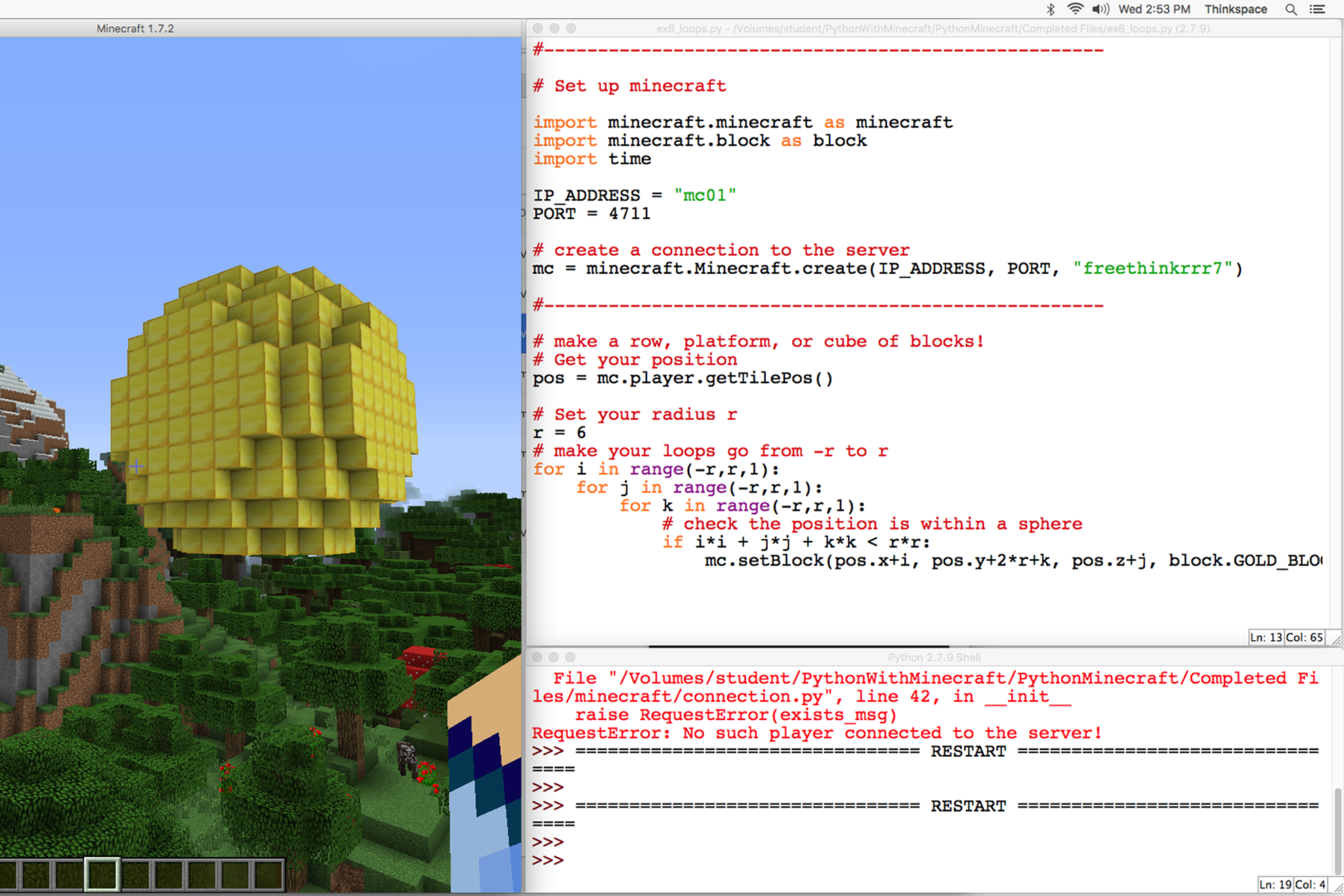Close the ex6_loops.py editor window
This screenshot has height=896, width=1344.
coord(537,28)
